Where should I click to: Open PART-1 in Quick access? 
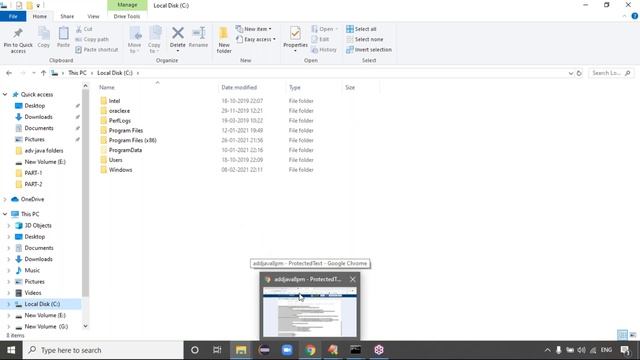(33, 173)
